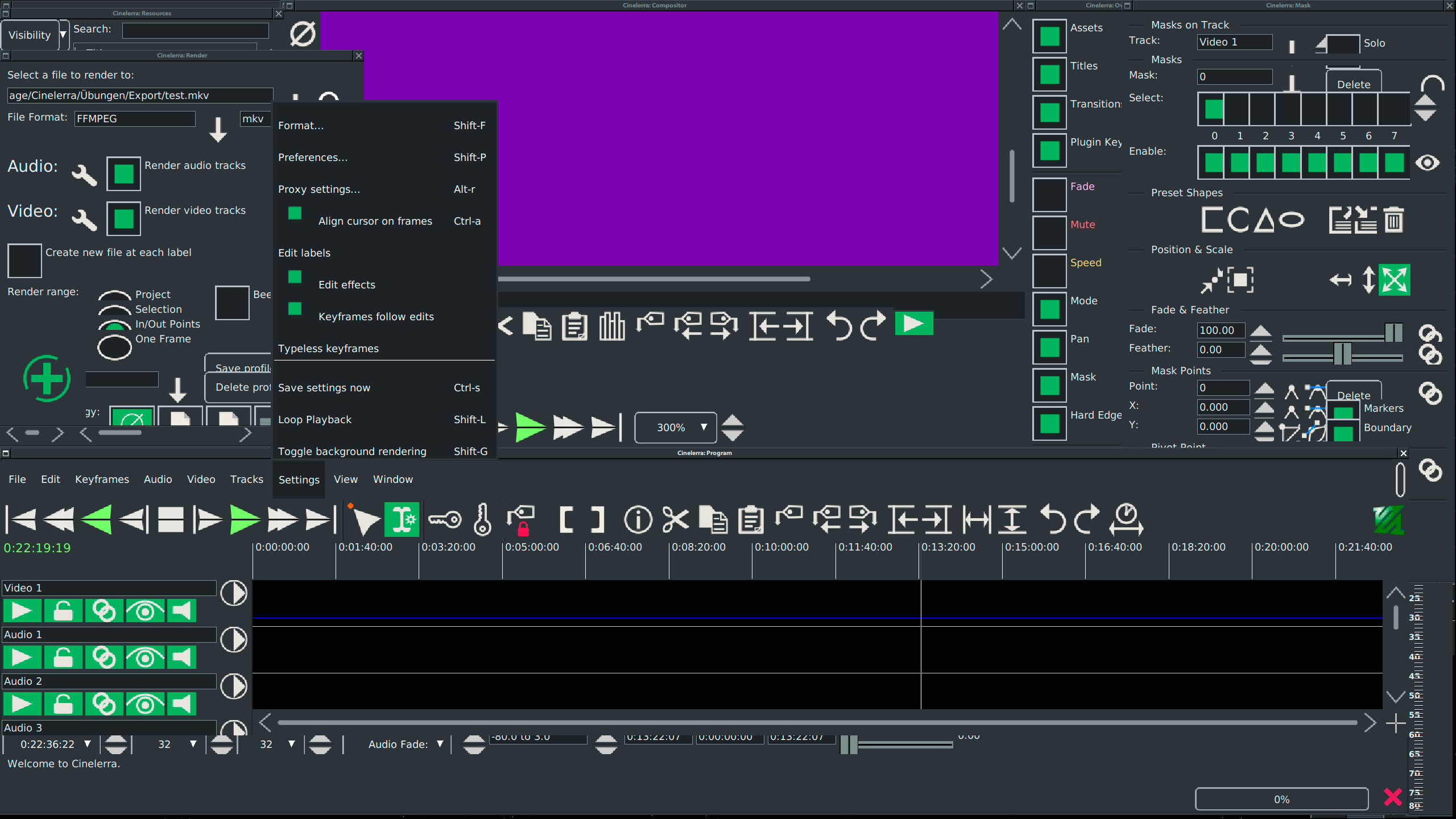The width and height of the screenshot is (1456, 819).
Task: Click the Audio render settings wrench icon
Action: (84, 175)
